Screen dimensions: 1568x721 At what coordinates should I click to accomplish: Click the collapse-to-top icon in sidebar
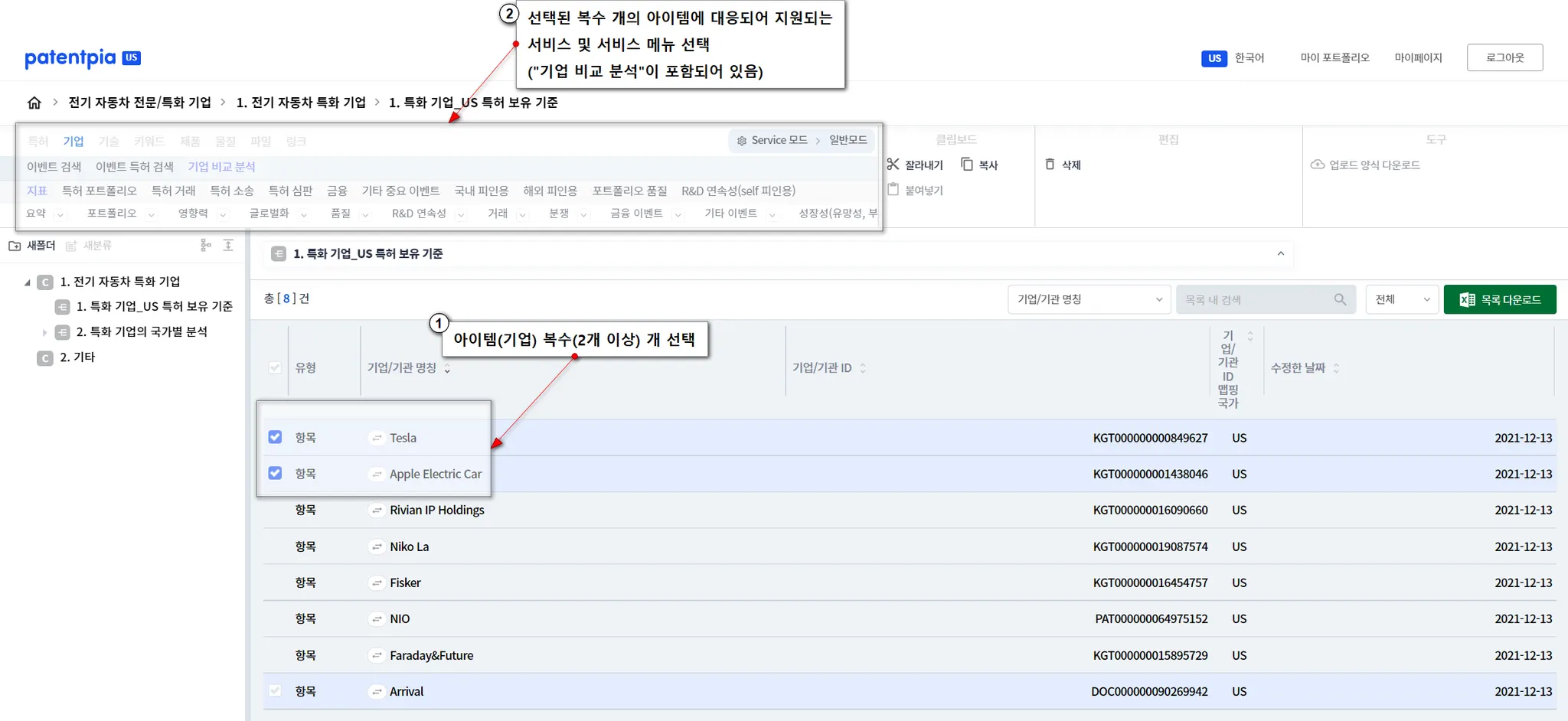coord(228,245)
